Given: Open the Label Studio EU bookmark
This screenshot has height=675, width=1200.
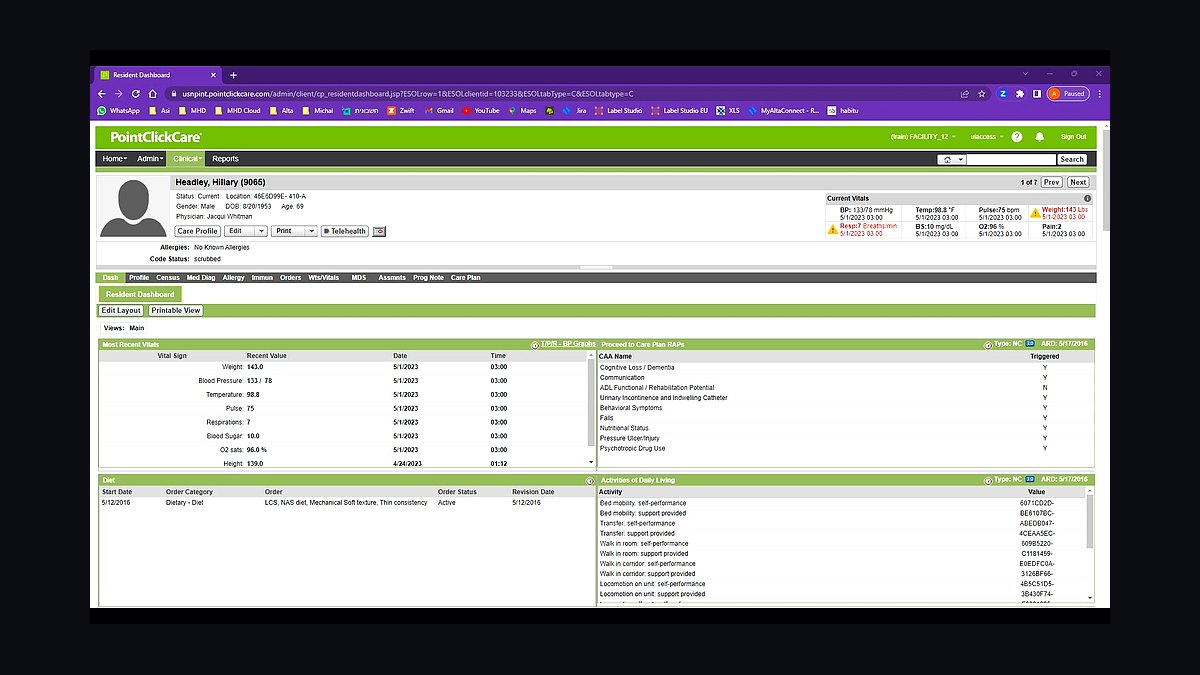Looking at the screenshot, I should pos(680,111).
